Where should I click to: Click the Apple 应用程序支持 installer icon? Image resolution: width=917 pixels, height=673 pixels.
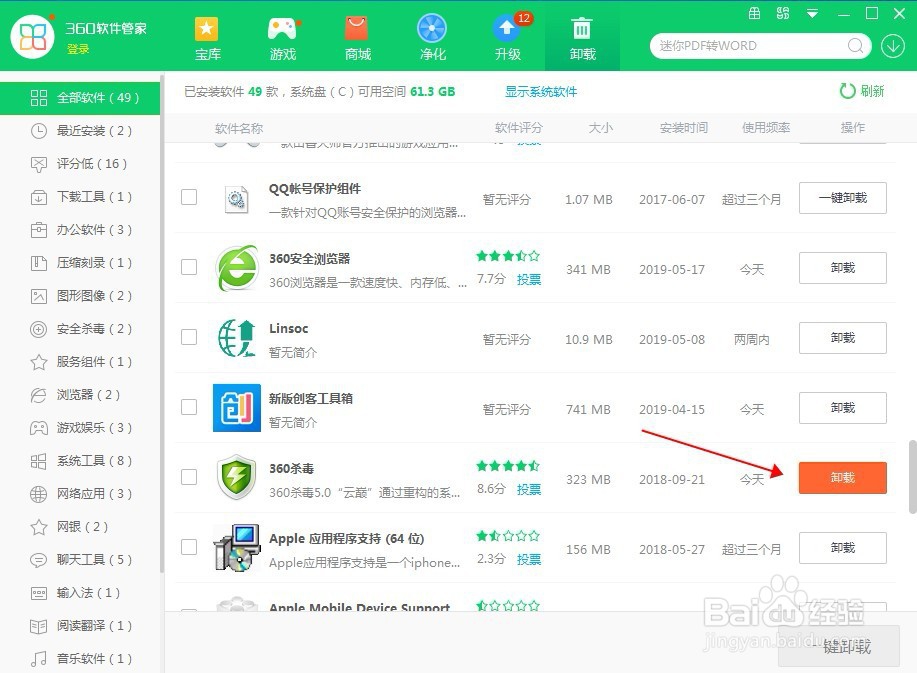pos(236,548)
